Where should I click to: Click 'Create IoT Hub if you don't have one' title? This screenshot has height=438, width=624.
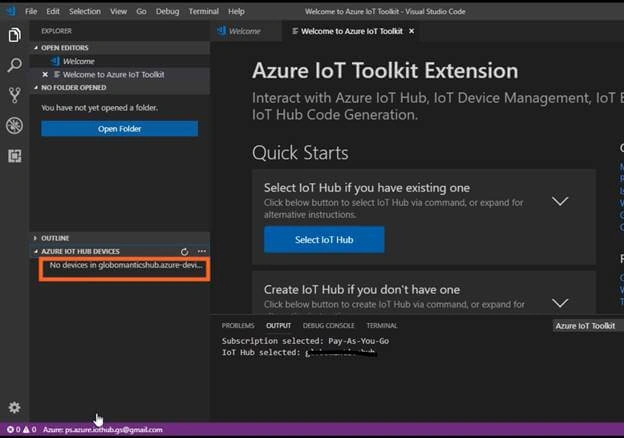click(362, 290)
